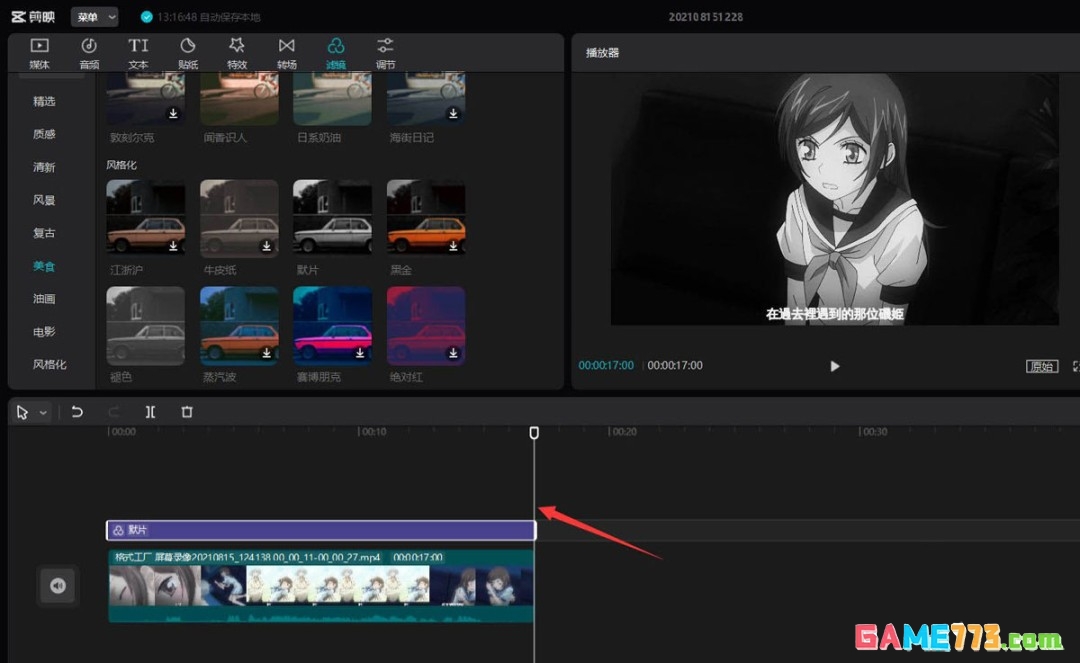Download the 蒸汽波 filter
This screenshot has width=1080, height=663.
coord(267,353)
